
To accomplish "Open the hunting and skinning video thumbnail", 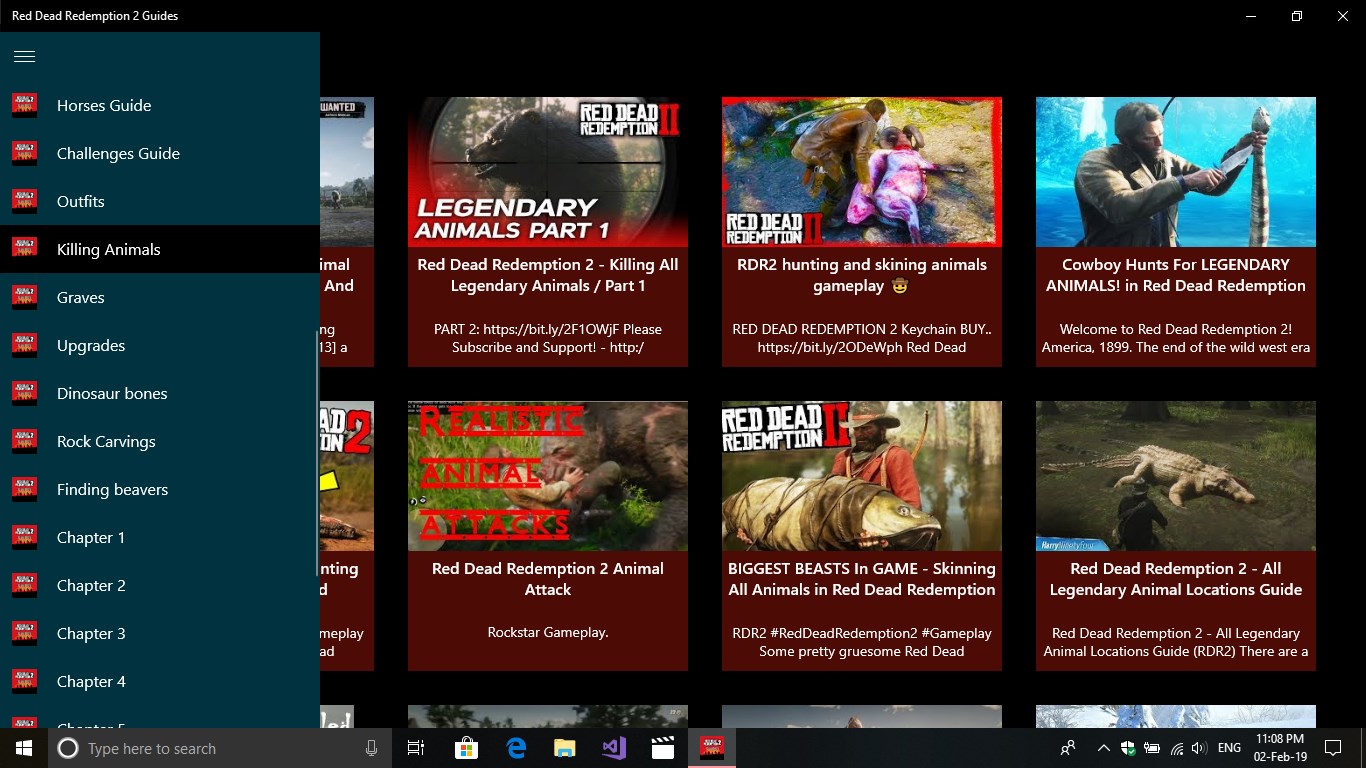I will 862,172.
